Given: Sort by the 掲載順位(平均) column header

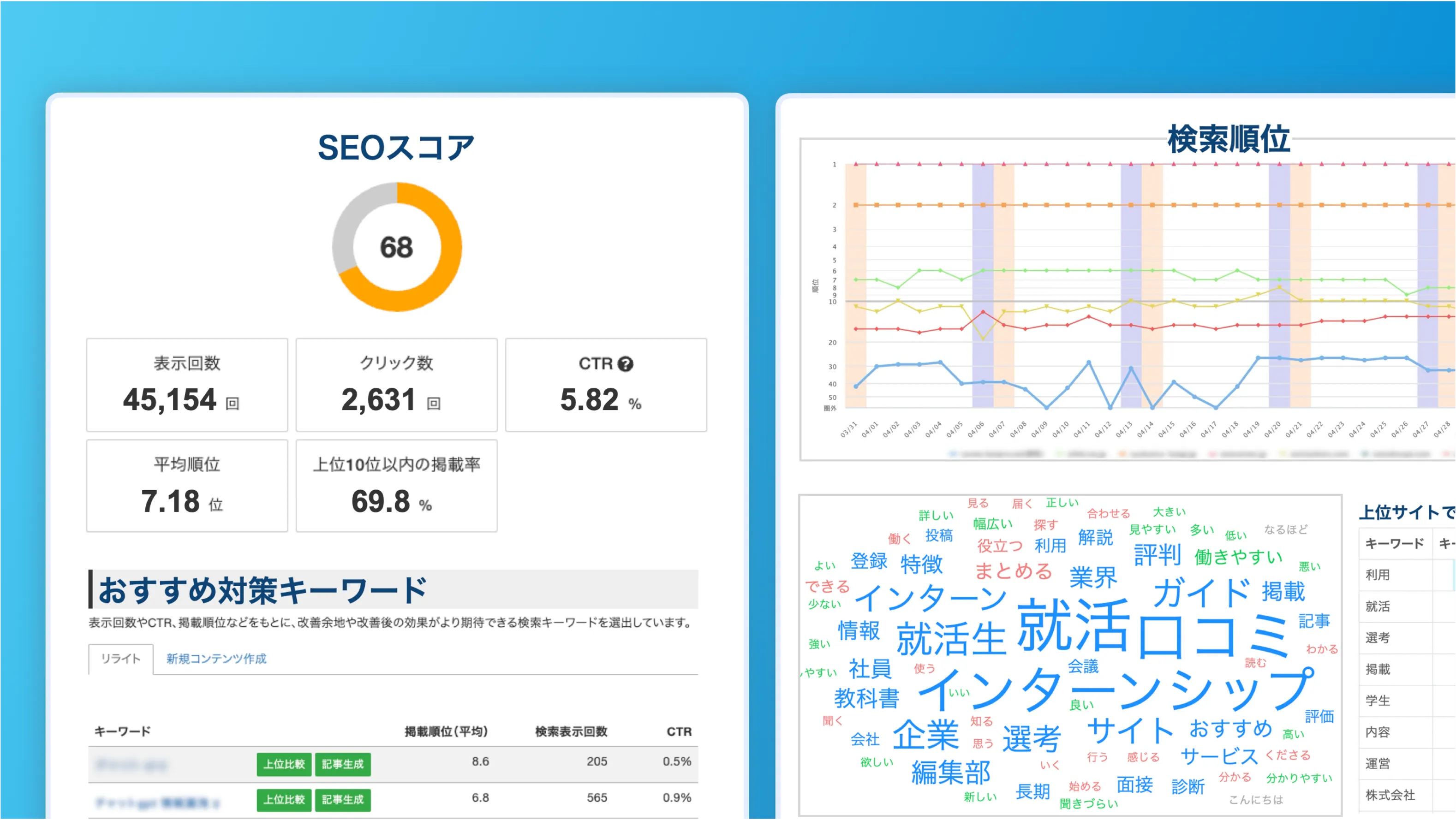Looking at the screenshot, I should [x=446, y=731].
